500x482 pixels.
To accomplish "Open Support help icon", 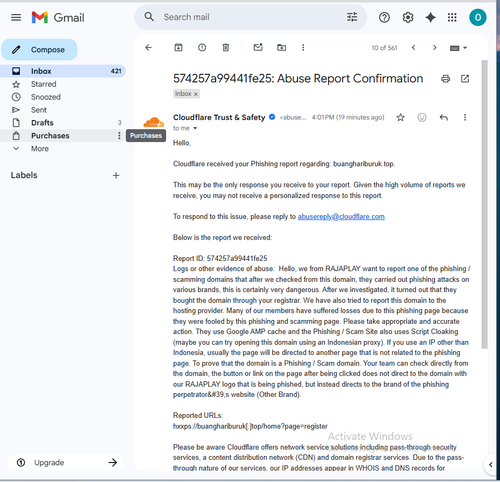I will click(x=384, y=17).
